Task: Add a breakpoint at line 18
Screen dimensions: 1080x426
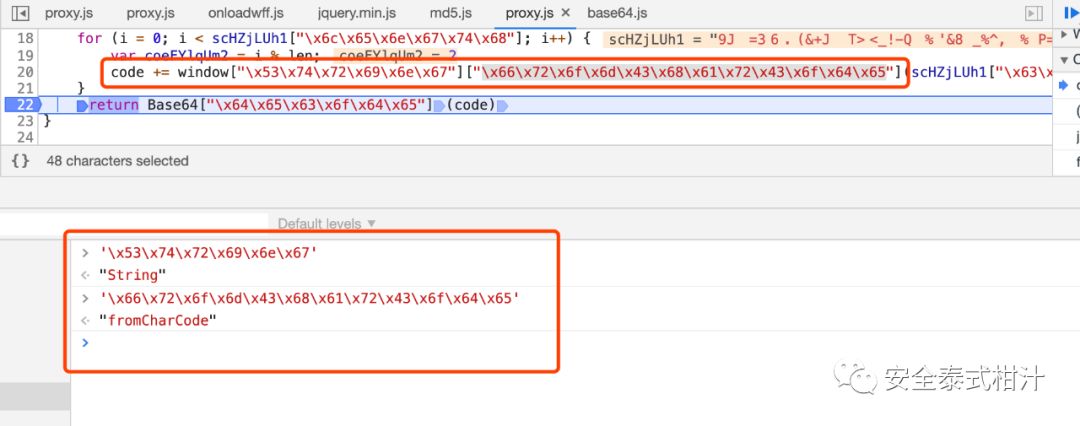Action: coord(25,38)
